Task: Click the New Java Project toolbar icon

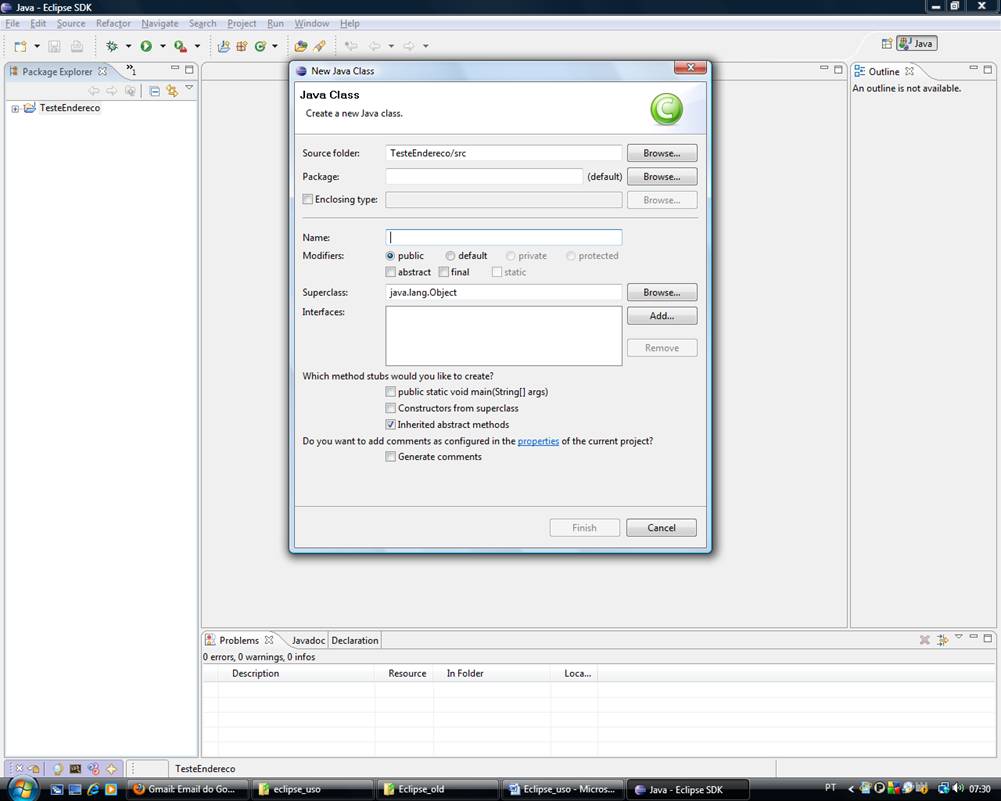Action: point(223,46)
